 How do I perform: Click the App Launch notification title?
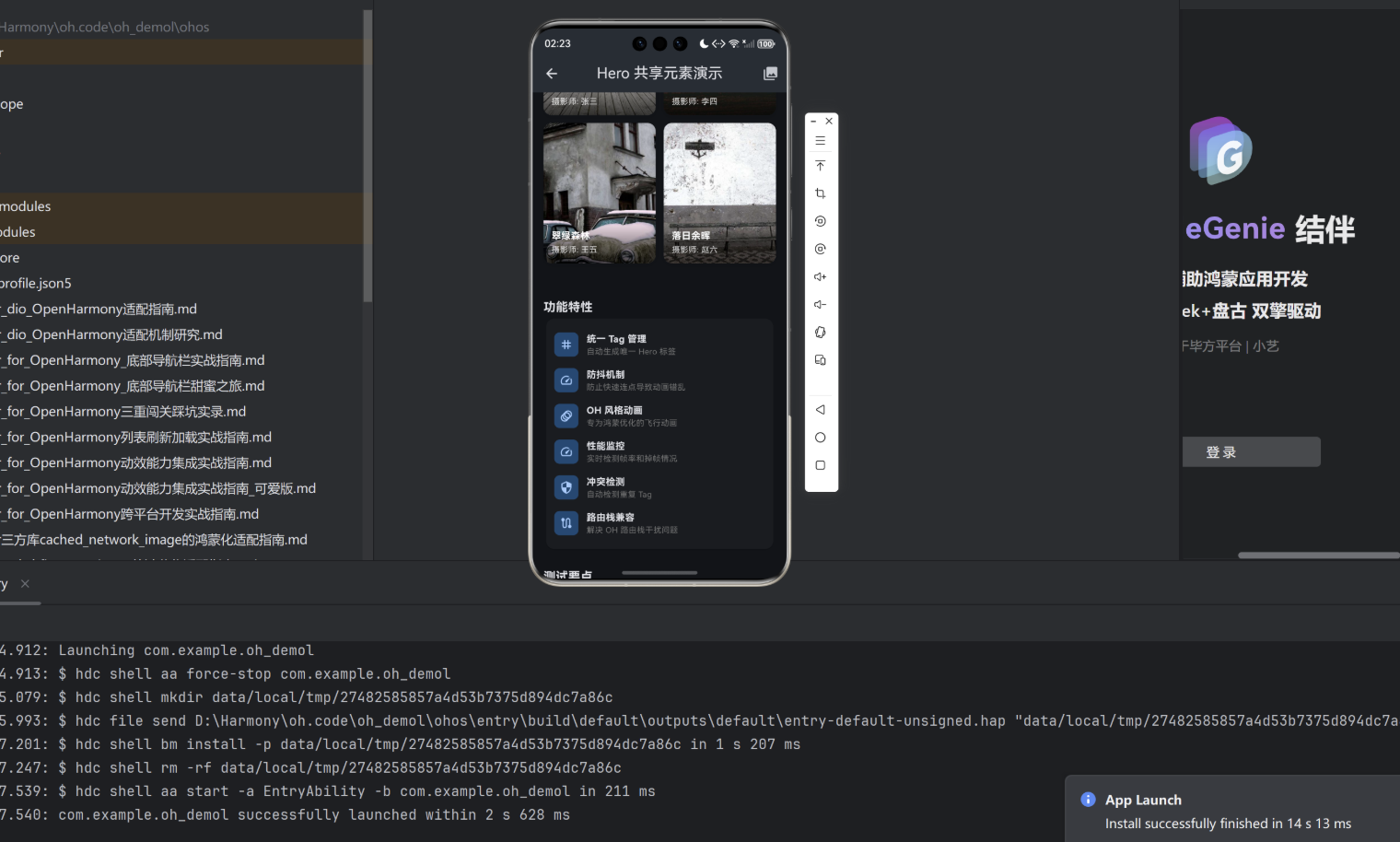1143,801
